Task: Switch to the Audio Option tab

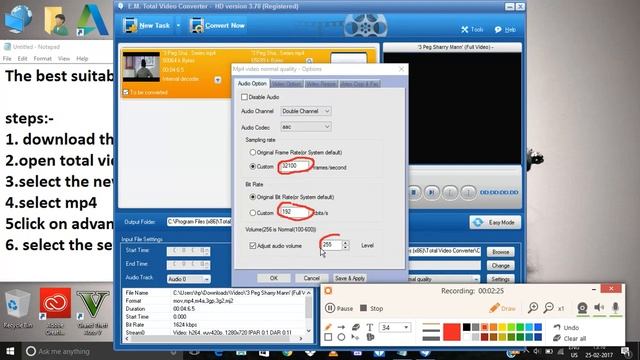Action: [252, 83]
